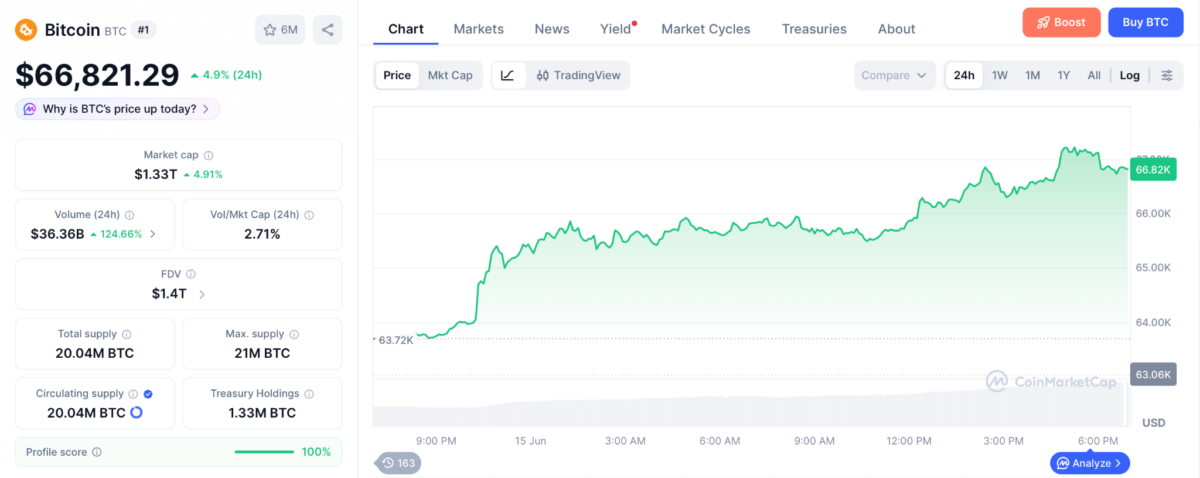
Task: Select the 1M time range
Action: coord(1032,75)
